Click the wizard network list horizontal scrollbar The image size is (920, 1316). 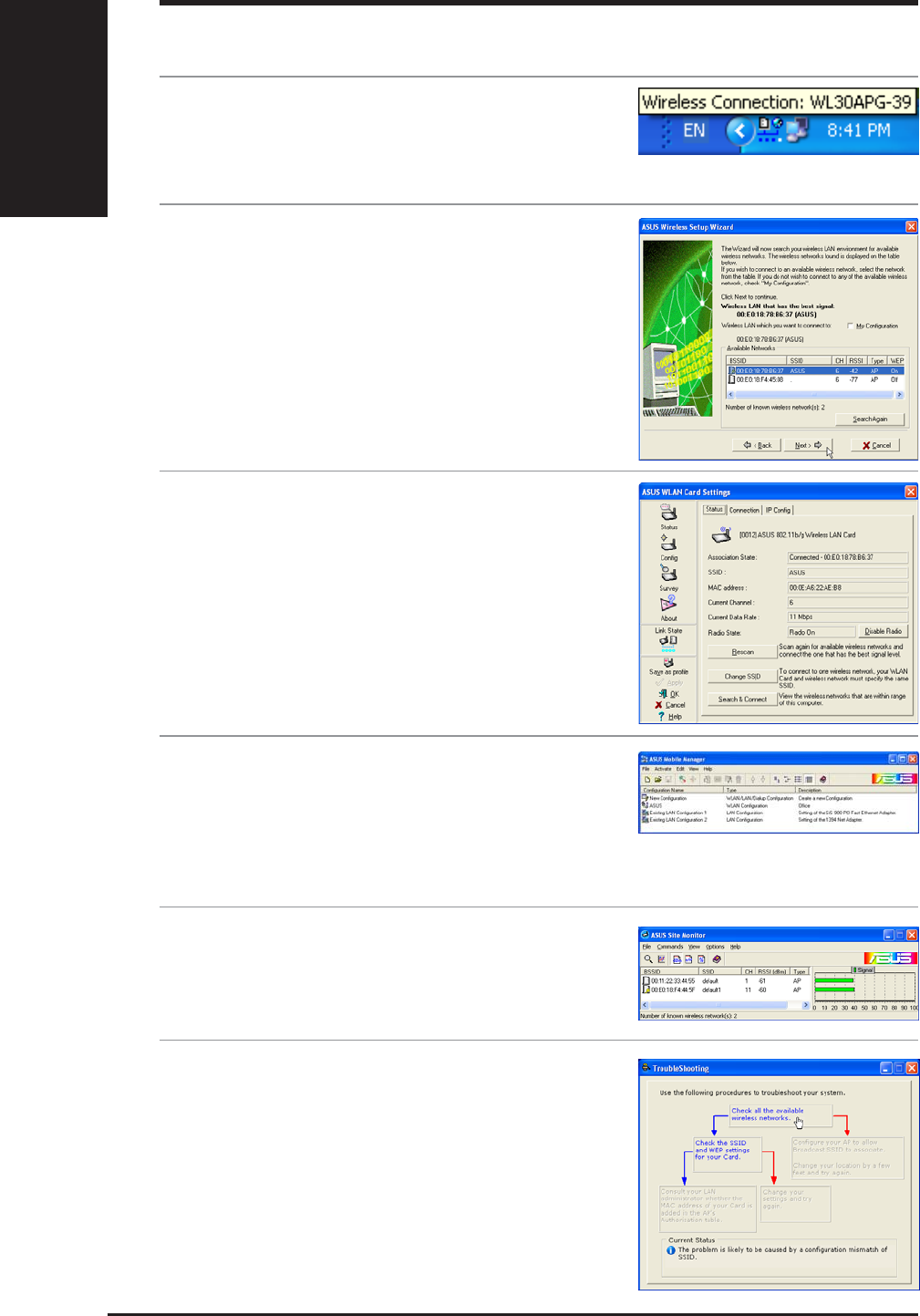(x=815, y=395)
